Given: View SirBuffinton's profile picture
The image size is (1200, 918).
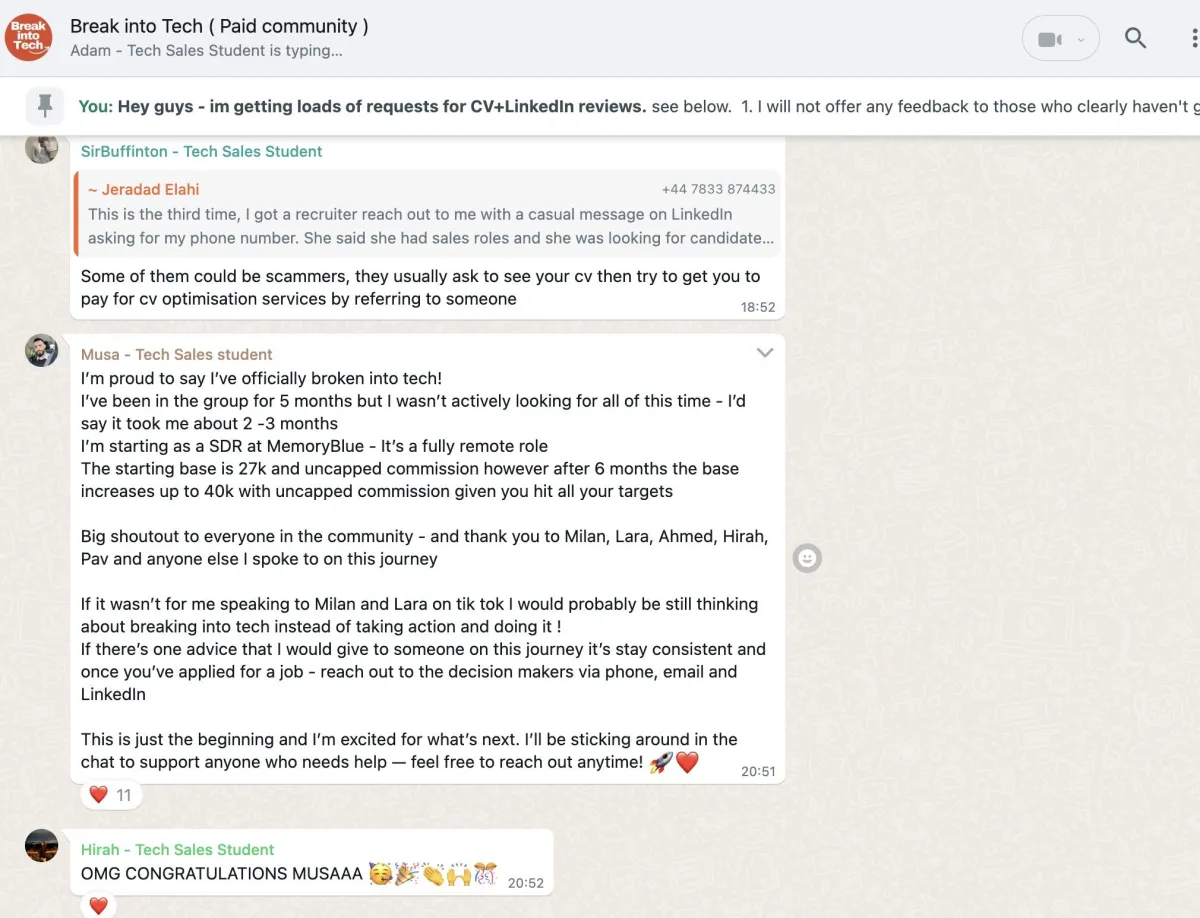Looking at the screenshot, I should coord(42,149).
